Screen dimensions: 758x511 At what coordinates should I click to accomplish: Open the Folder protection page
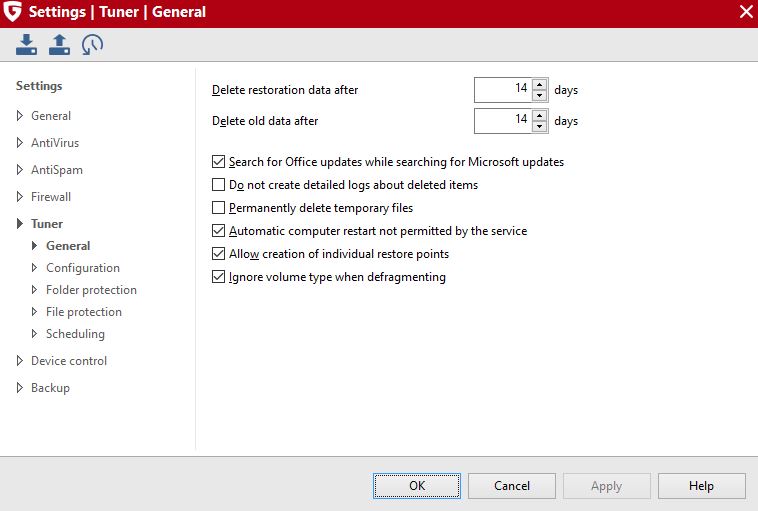[x=91, y=290]
